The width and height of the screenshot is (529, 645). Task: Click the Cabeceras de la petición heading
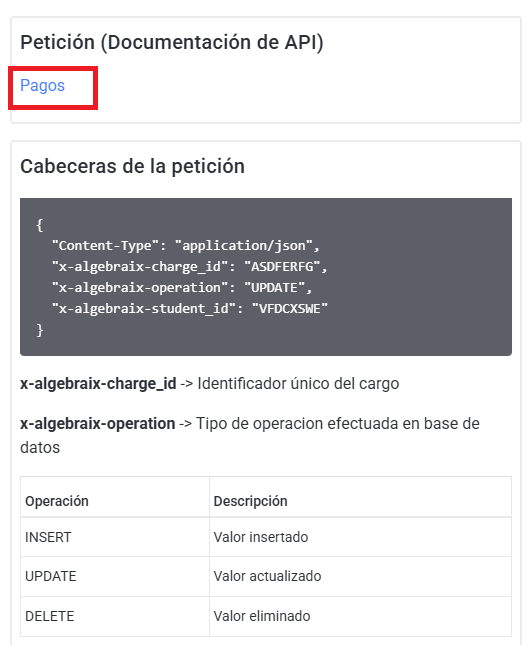pos(132,167)
